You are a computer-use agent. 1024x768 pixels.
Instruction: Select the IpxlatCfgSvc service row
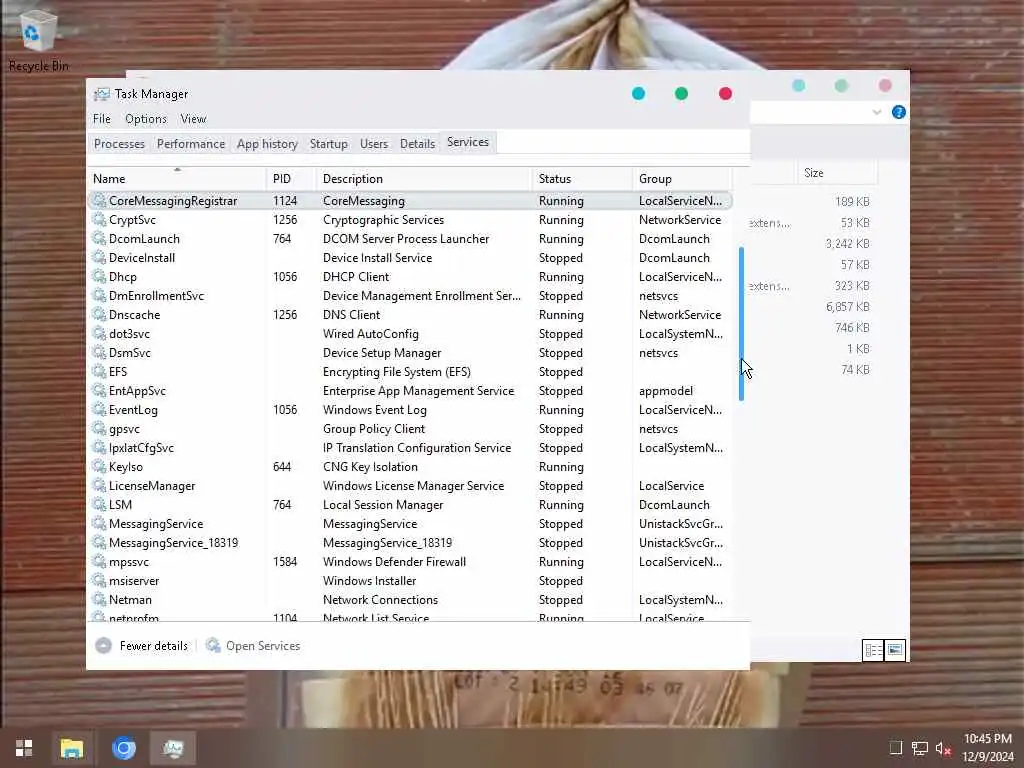click(409, 447)
